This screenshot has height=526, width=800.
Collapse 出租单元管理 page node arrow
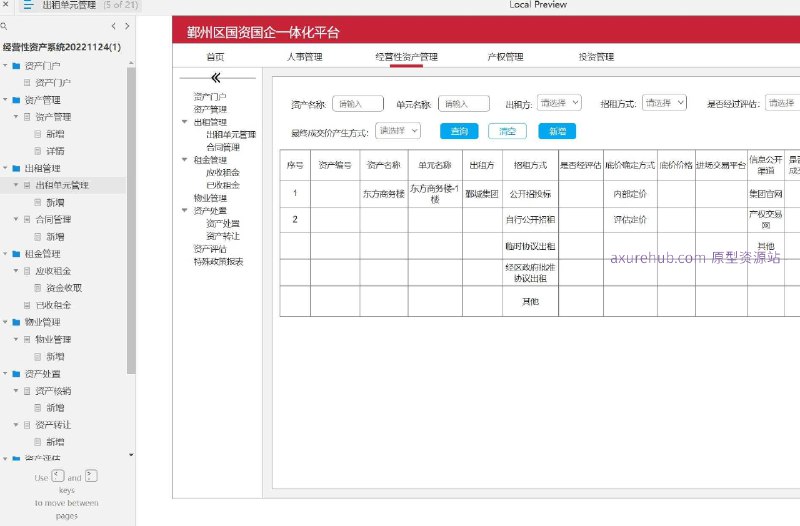tap(16, 185)
